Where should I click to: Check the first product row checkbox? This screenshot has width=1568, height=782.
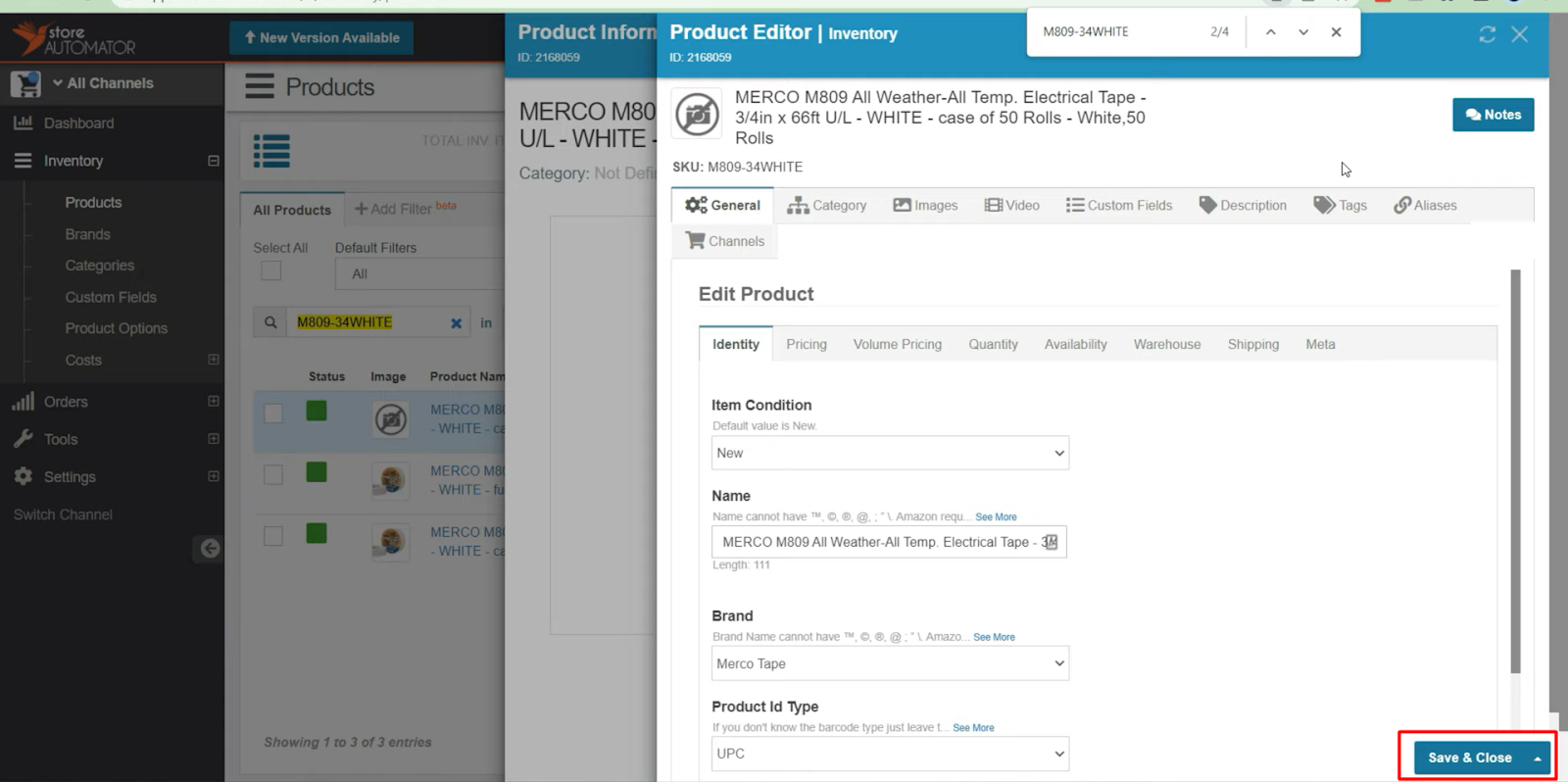[273, 414]
